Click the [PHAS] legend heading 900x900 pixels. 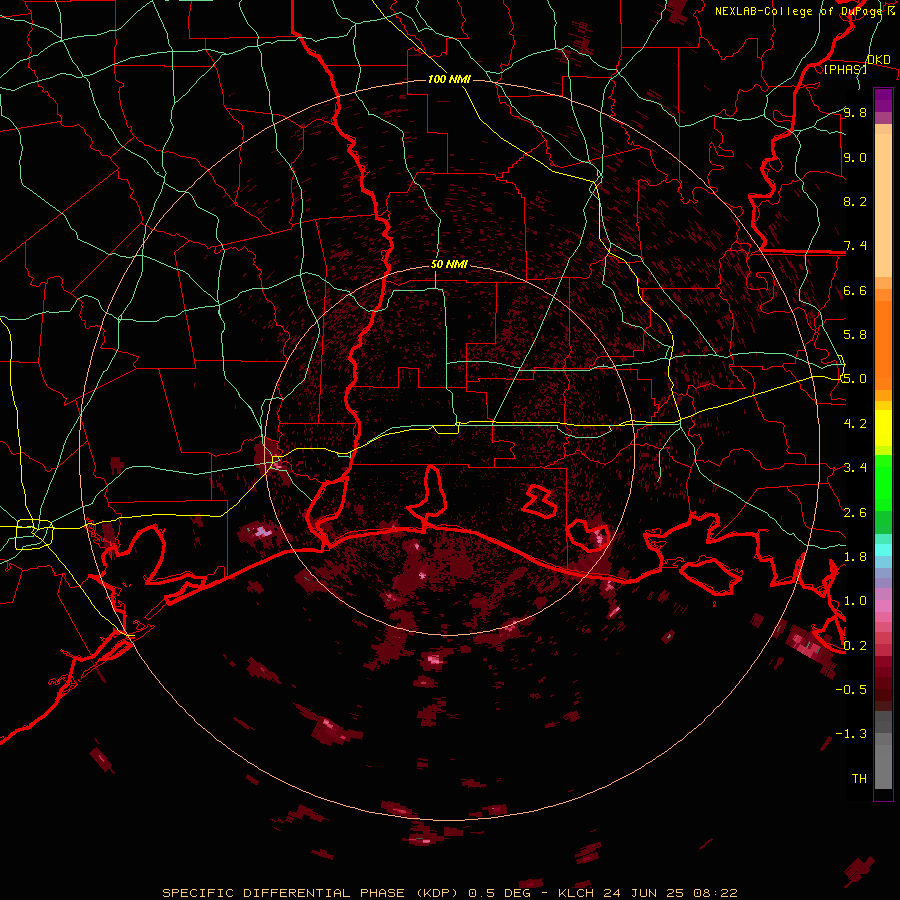845,69
